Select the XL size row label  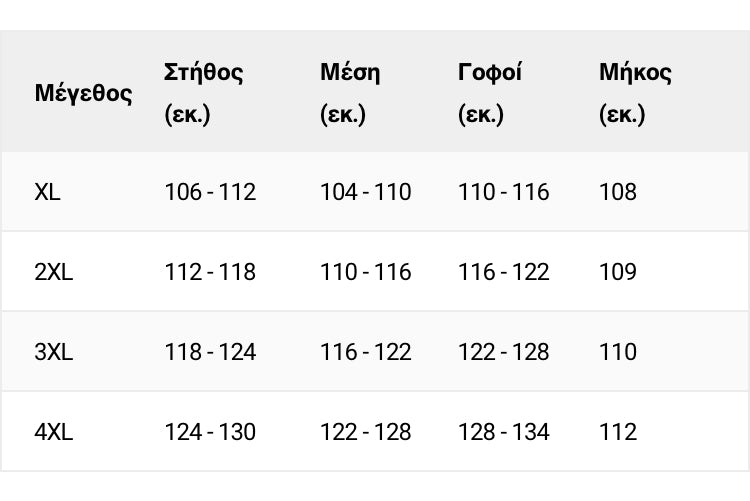coord(47,192)
